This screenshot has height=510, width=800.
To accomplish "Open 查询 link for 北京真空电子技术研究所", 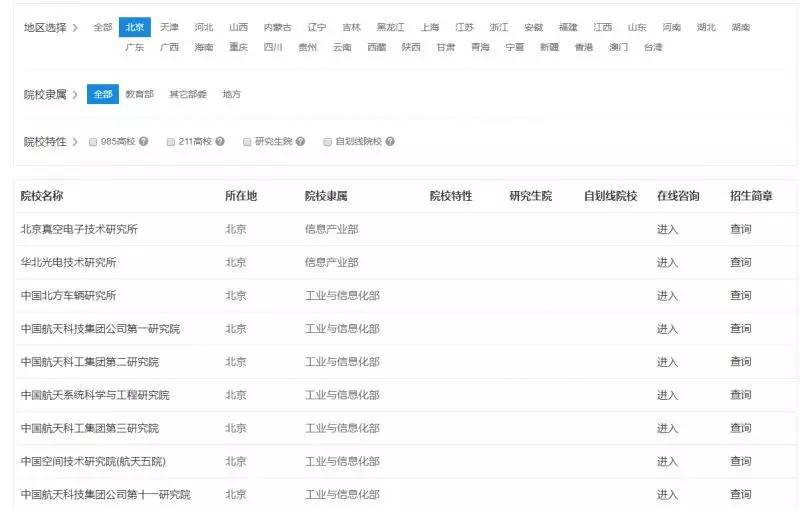I will 740,229.
